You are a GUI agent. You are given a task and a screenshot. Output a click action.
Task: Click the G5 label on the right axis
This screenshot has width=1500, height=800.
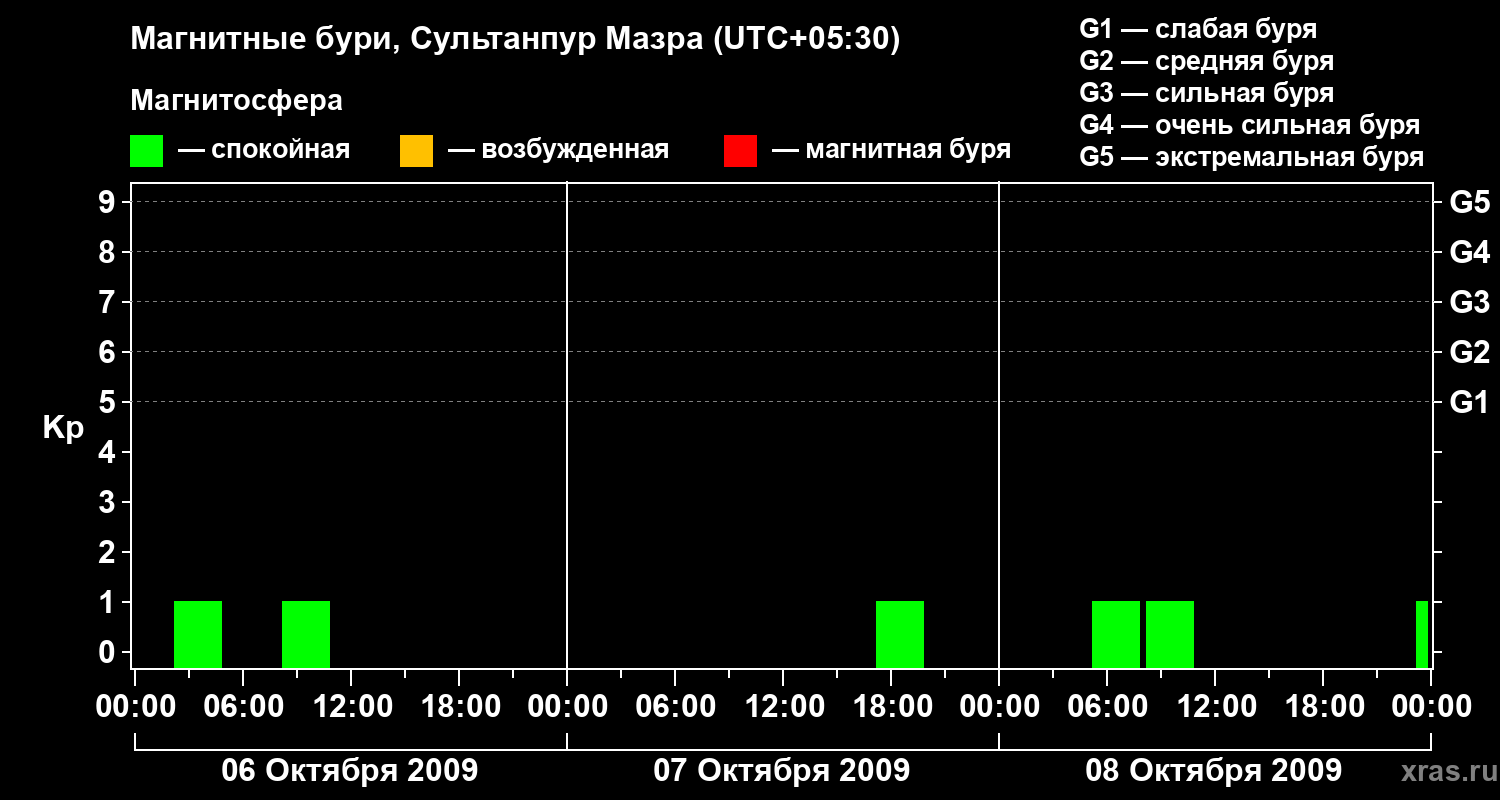1469,203
